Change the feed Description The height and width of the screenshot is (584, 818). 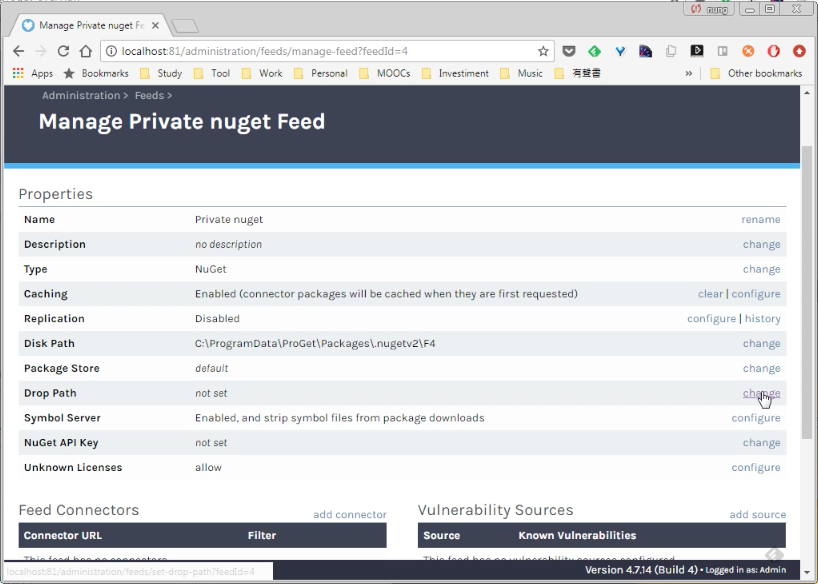(762, 244)
